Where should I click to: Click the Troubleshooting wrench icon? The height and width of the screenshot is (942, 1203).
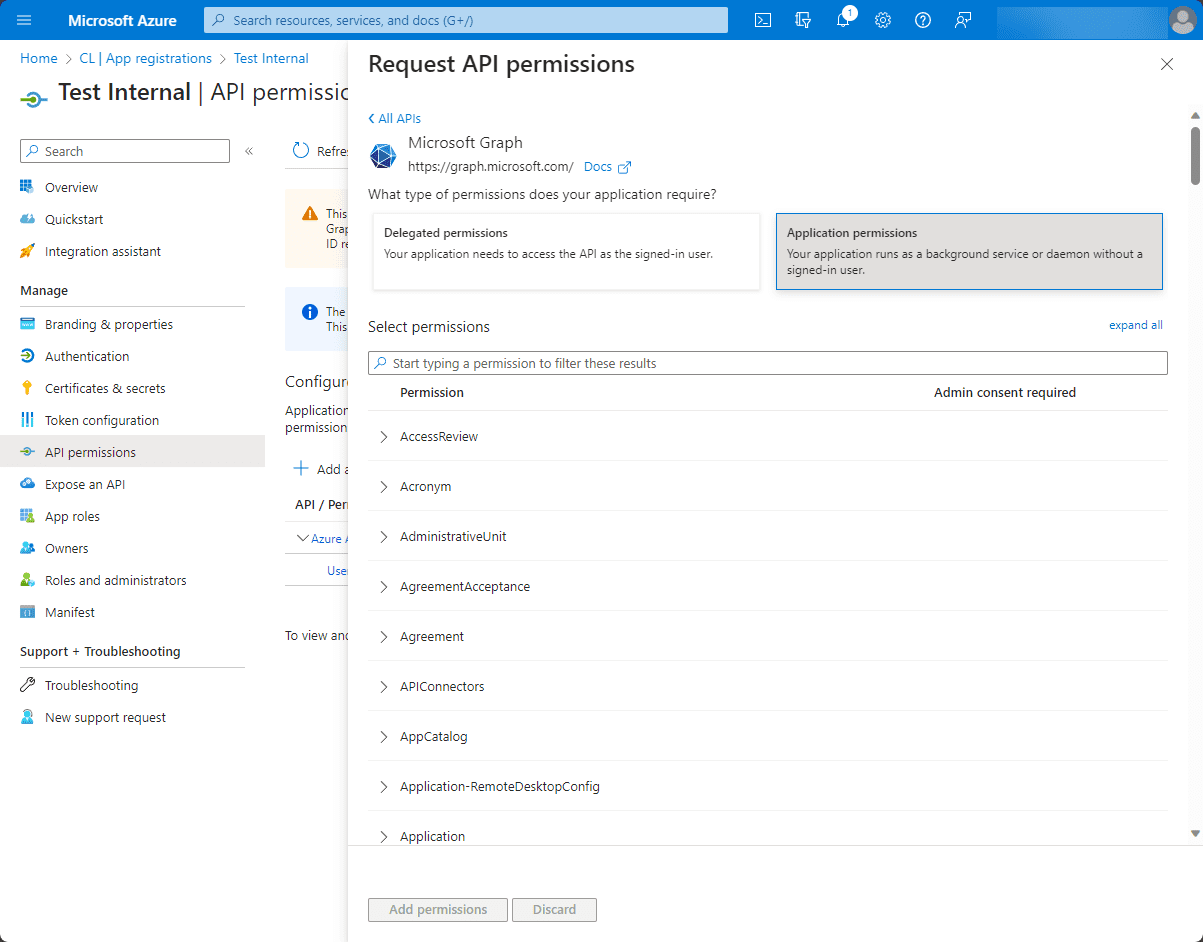[27, 685]
